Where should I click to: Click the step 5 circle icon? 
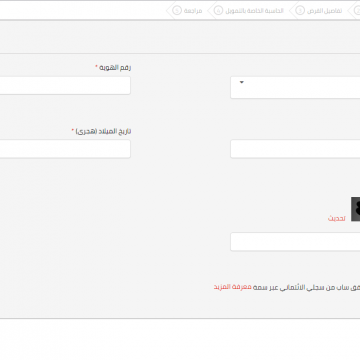(x=177, y=11)
